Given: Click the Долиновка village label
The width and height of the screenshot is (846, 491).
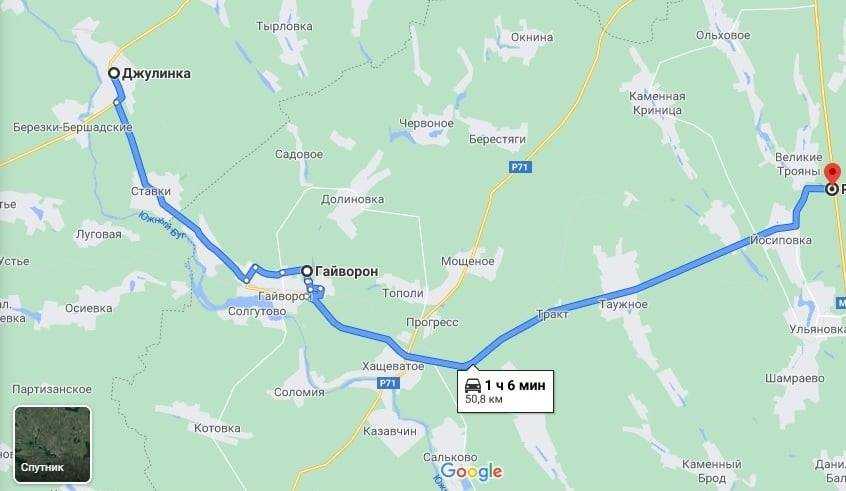Looking at the screenshot, I should (352, 199).
